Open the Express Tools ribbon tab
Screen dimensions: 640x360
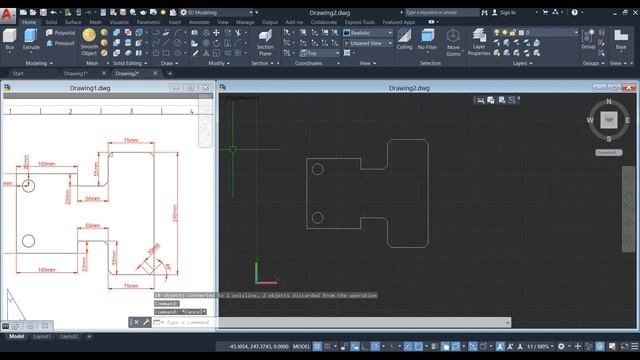click(x=359, y=22)
